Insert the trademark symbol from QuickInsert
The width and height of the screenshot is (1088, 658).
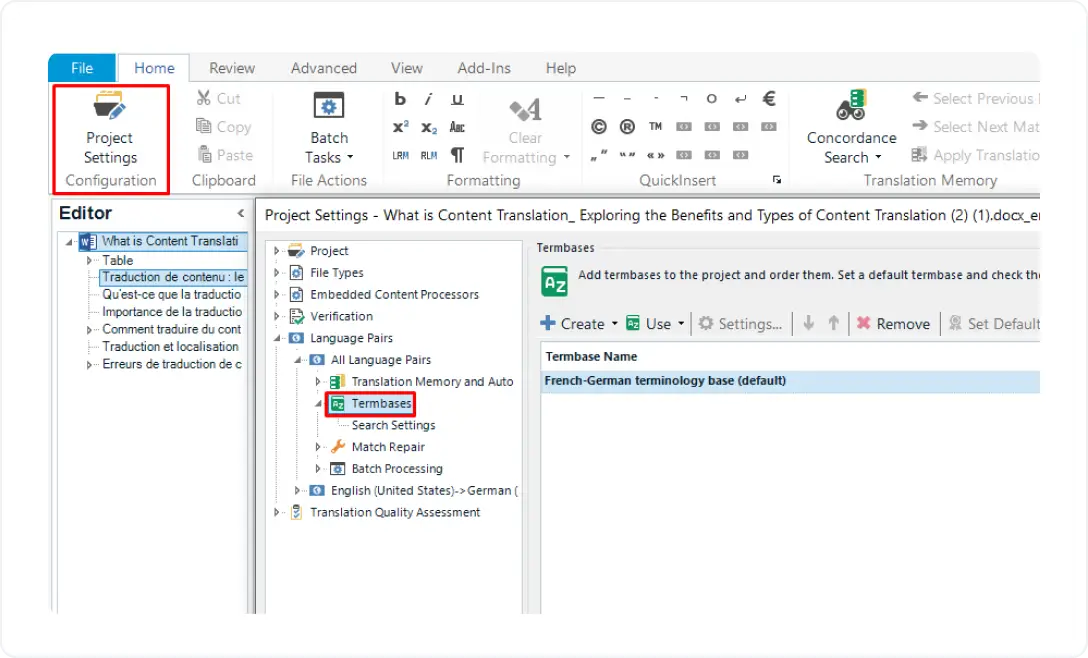click(x=655, y=125)
